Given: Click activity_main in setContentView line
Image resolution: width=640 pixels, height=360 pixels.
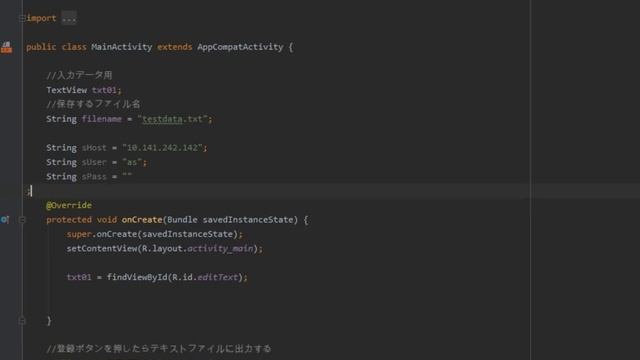Looking at the screenshot, I should [220, 249].
